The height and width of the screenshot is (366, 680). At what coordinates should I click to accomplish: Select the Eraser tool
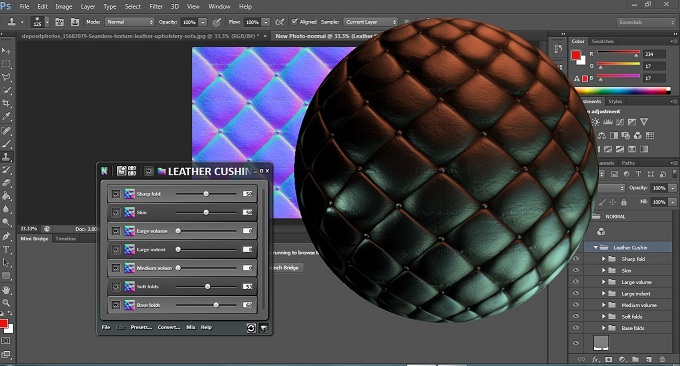6,183
